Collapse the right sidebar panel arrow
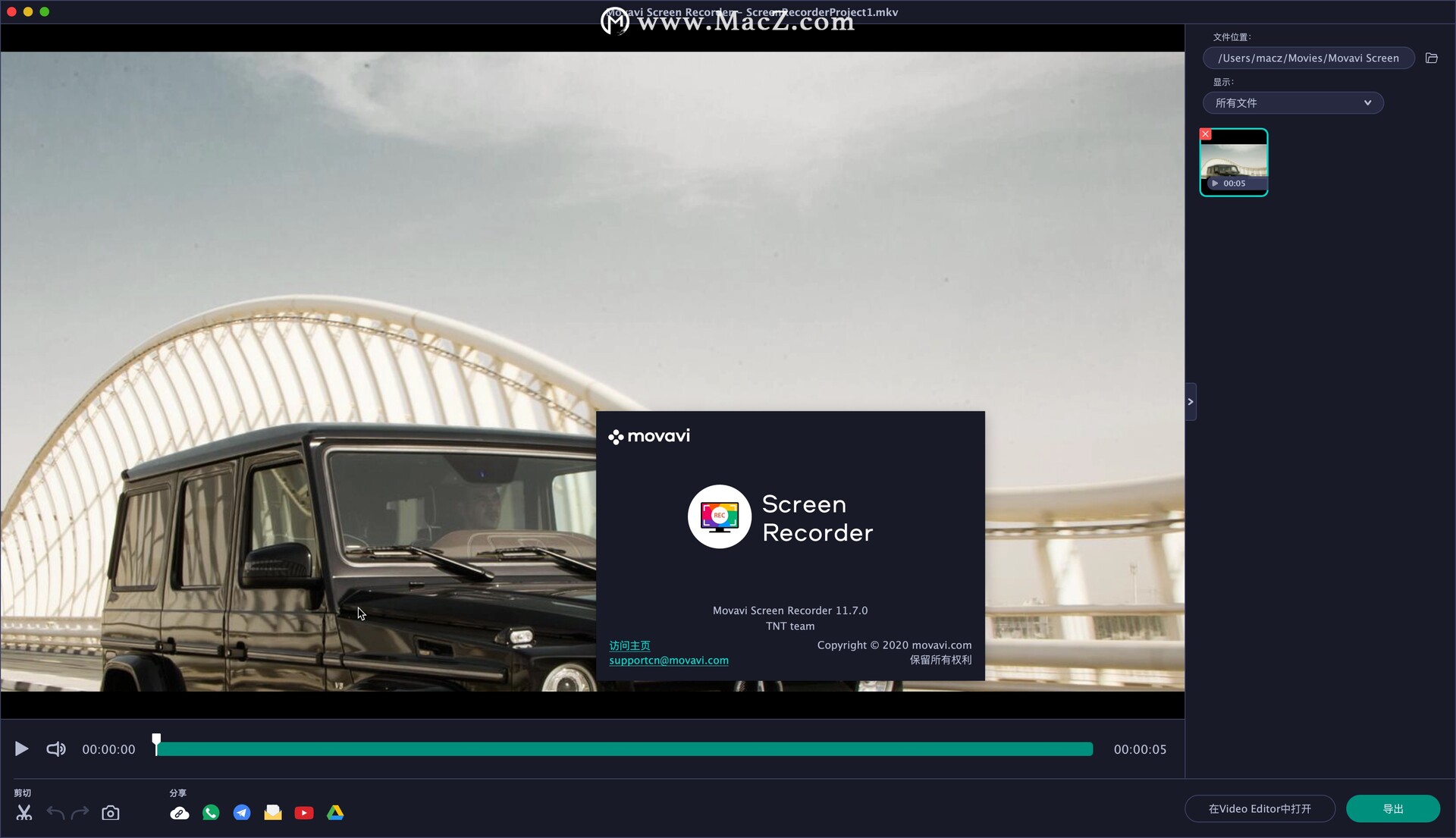This screenshot has height=838, width=1456. point(1191,402)
